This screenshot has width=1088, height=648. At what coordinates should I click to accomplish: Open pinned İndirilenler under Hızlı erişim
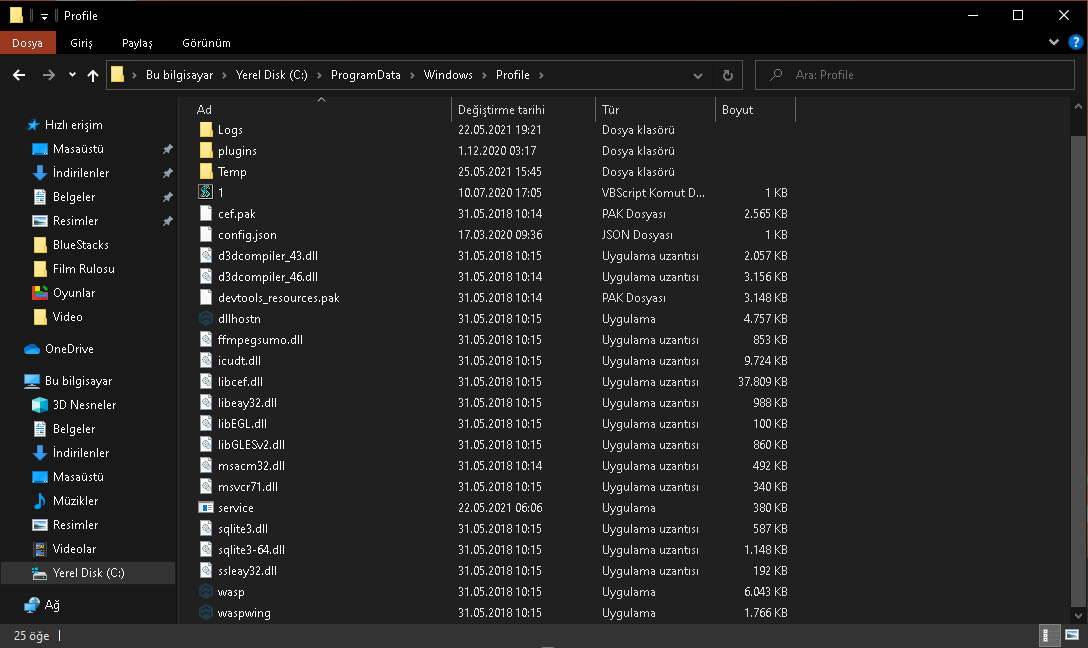pos(80,173)
